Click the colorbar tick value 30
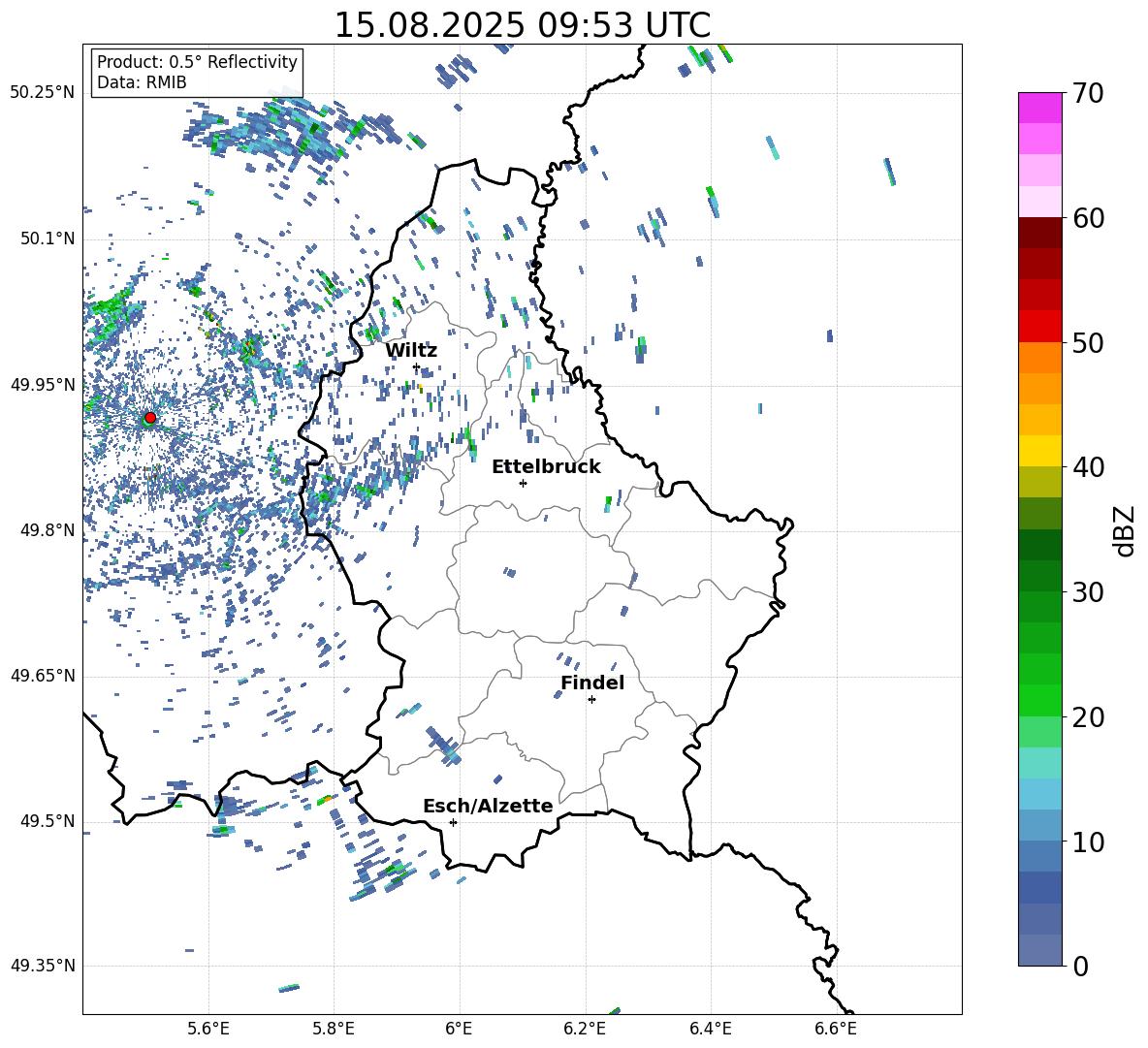1148x1048 pixels. tap(1089, 592)
